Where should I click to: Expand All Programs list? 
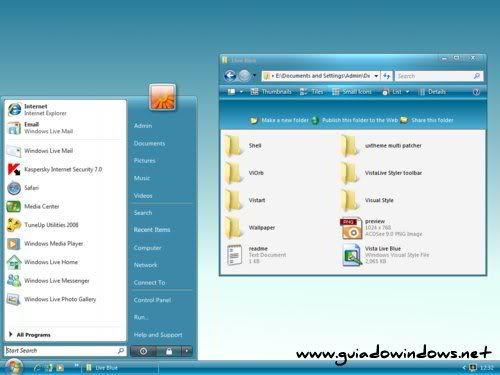(30, 335)
